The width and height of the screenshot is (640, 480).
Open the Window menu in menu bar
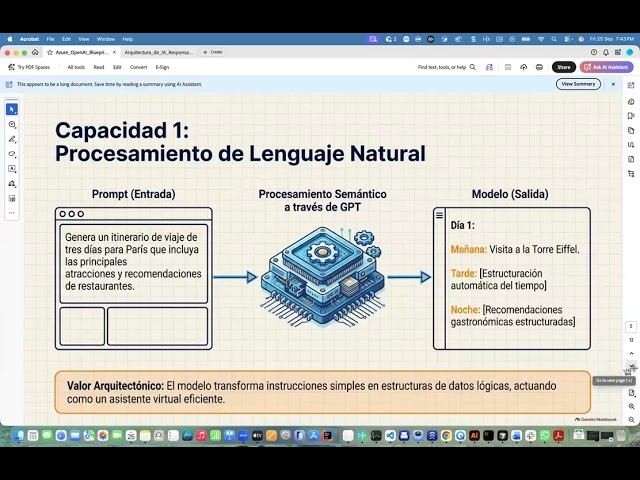[x=106, y=39]
